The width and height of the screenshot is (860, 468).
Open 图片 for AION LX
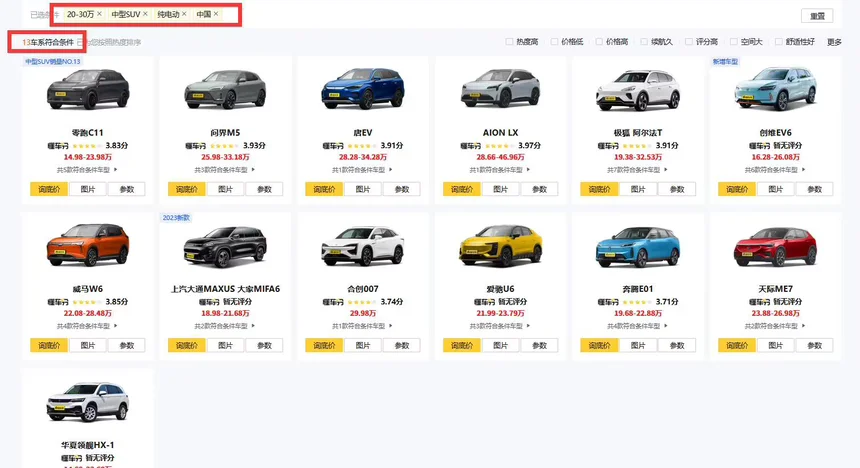[500, 189]
